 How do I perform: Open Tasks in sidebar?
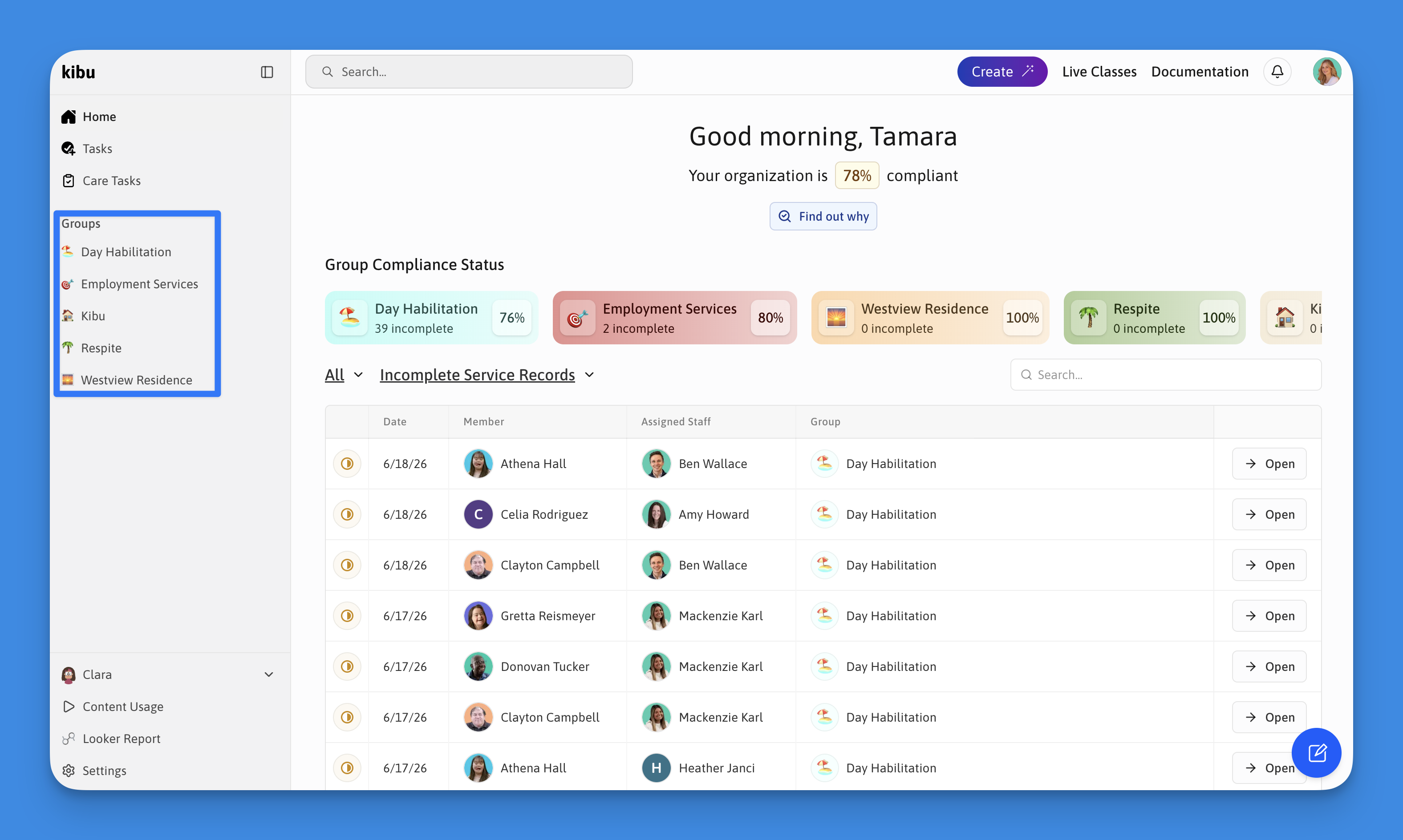[x=87, y=148]
